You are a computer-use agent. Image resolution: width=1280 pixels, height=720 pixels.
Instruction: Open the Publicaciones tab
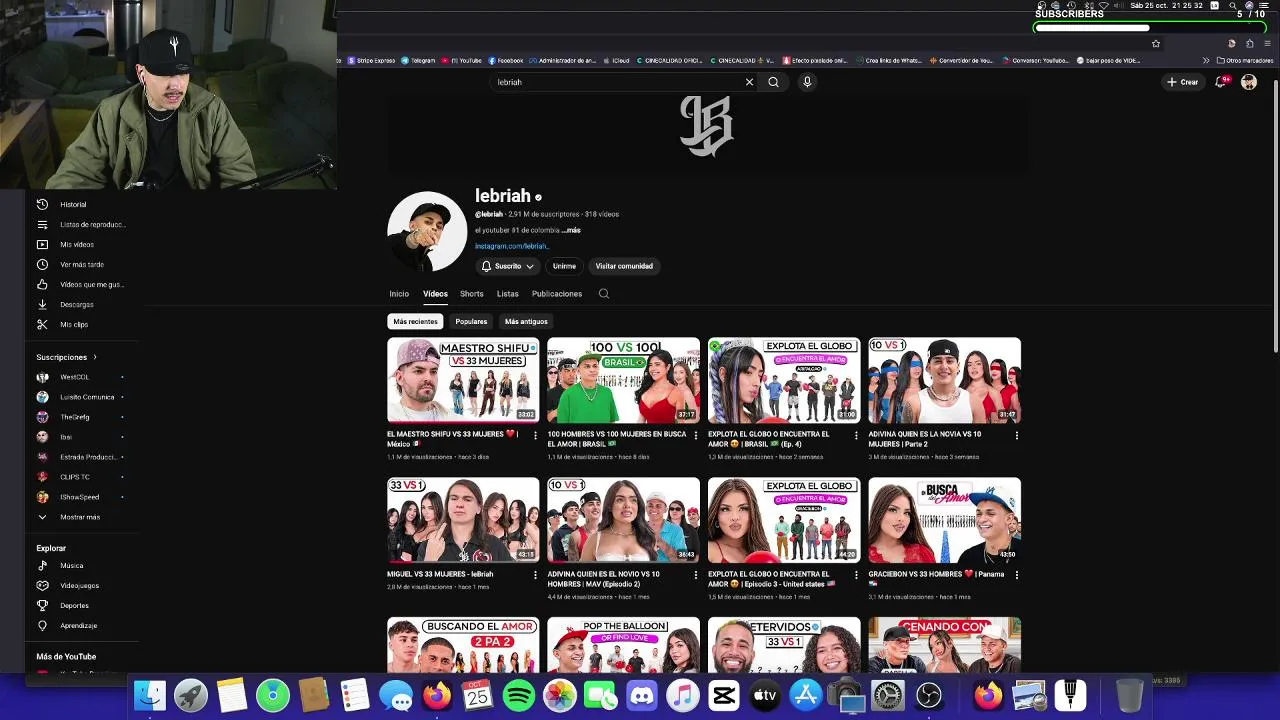557,294
